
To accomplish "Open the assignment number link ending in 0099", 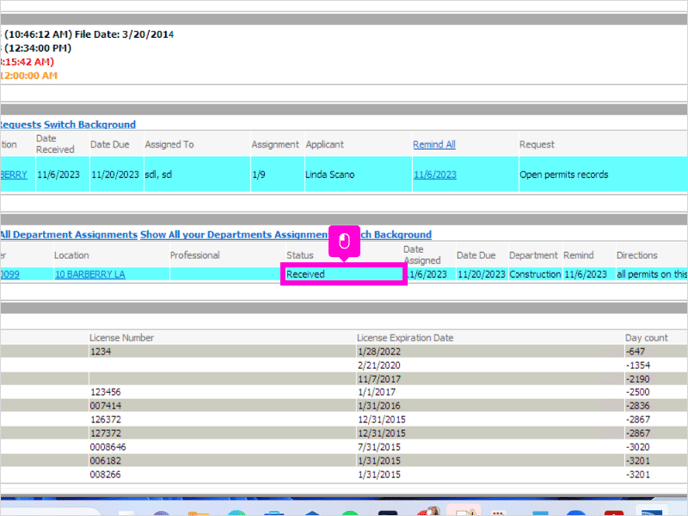I will pyautogui.click(x=10, y=275).
